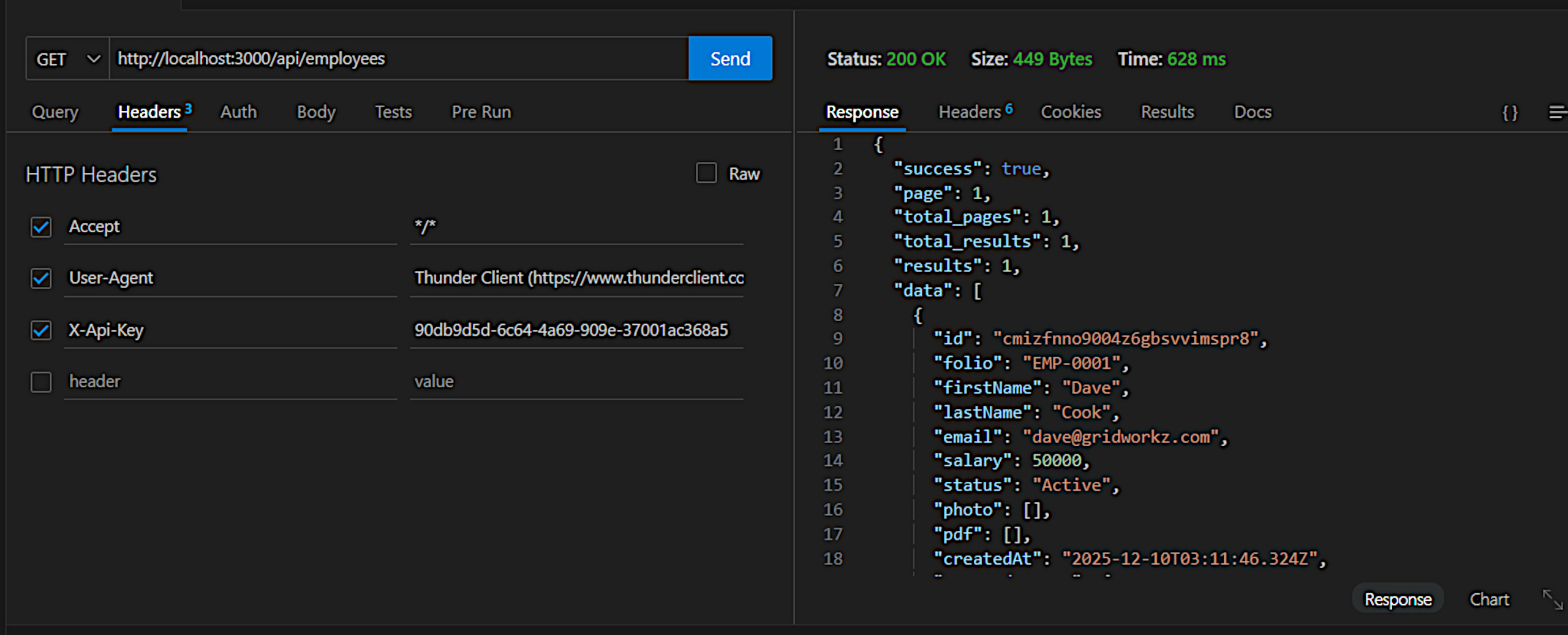Image resolution: width=1568 pixels, height=635 pixels.
Task: Open the Pre Run tab
Action: point(481,112)
